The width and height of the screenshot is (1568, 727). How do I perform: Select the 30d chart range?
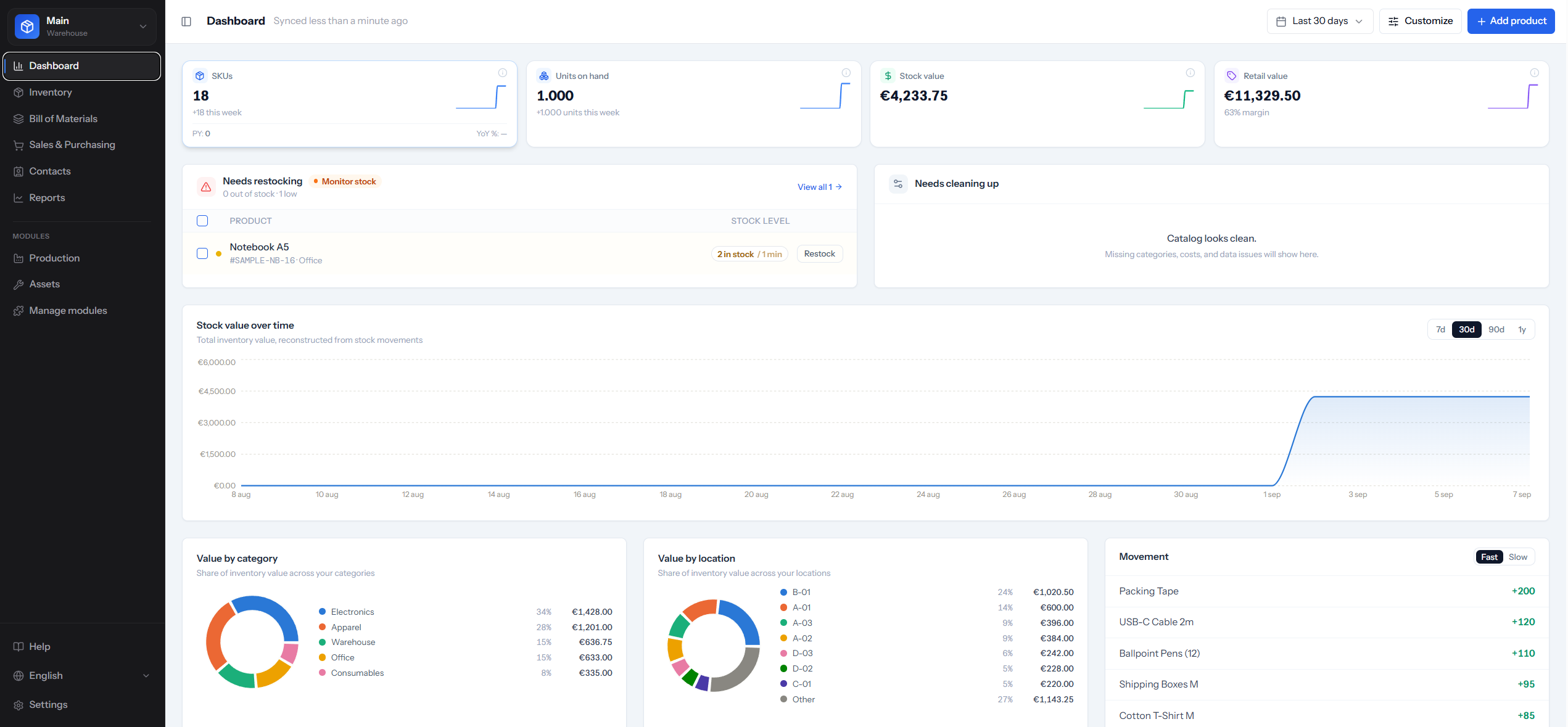coord(1466,329)
